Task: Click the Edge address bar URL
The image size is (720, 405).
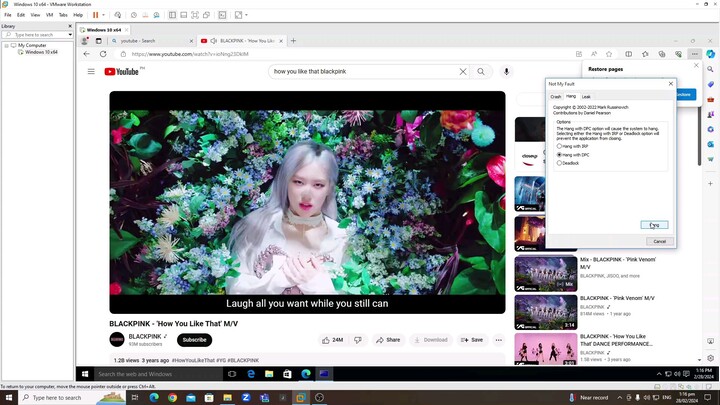Action: coord(190,54)
